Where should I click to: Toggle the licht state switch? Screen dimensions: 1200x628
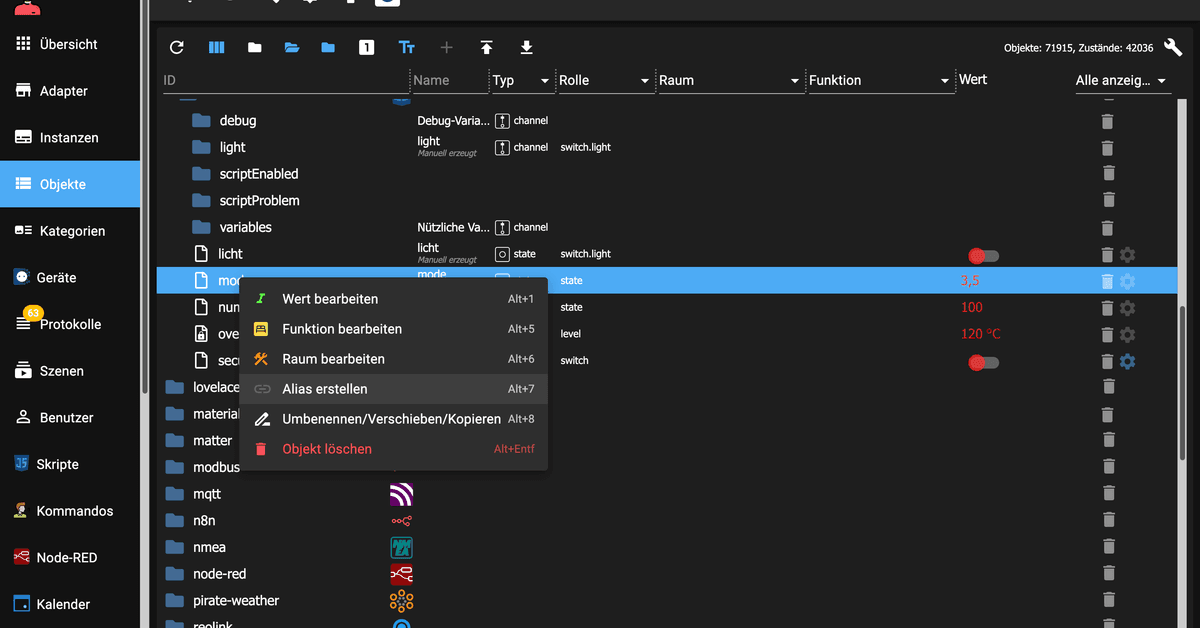(x=983, y=255)
